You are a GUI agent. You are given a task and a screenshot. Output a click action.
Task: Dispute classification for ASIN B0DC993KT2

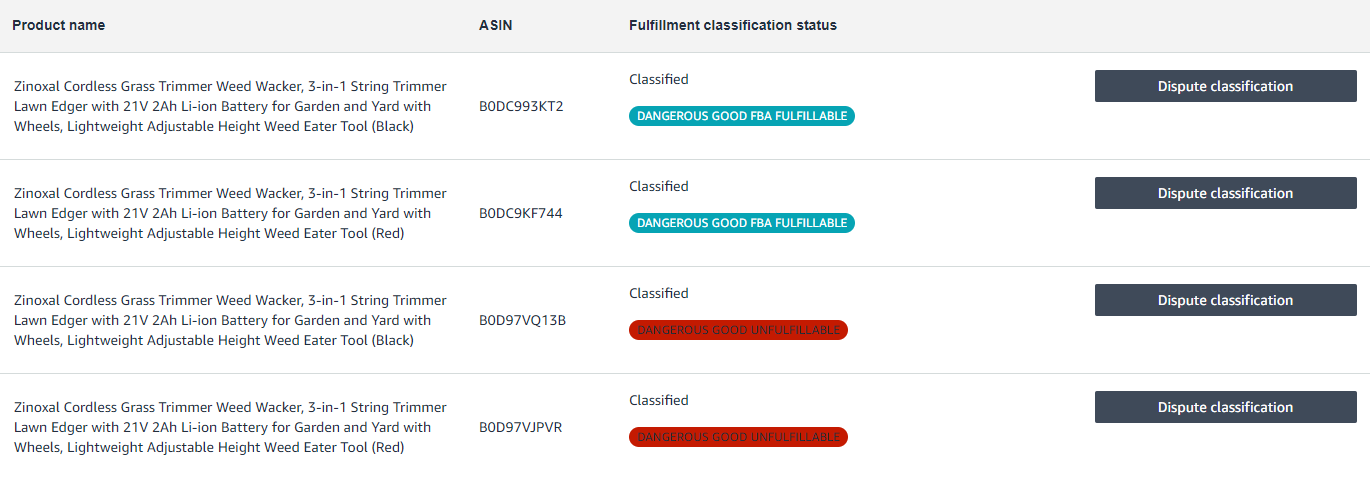1225,86
